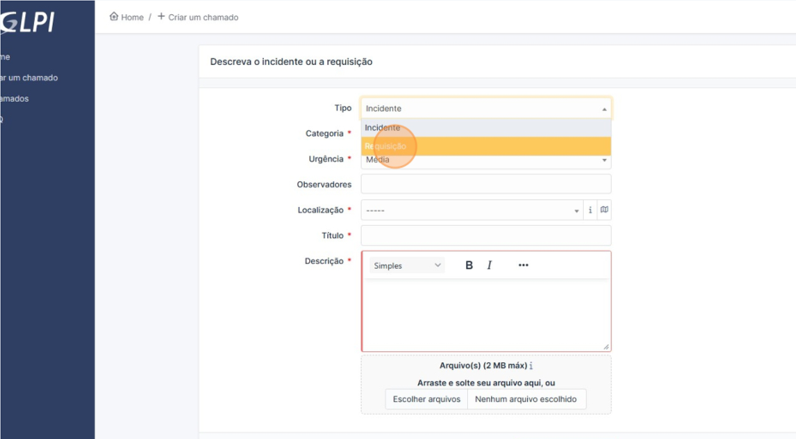Click the Escolher arquivos button
796x439 pixels.
[x=426, y=399]
